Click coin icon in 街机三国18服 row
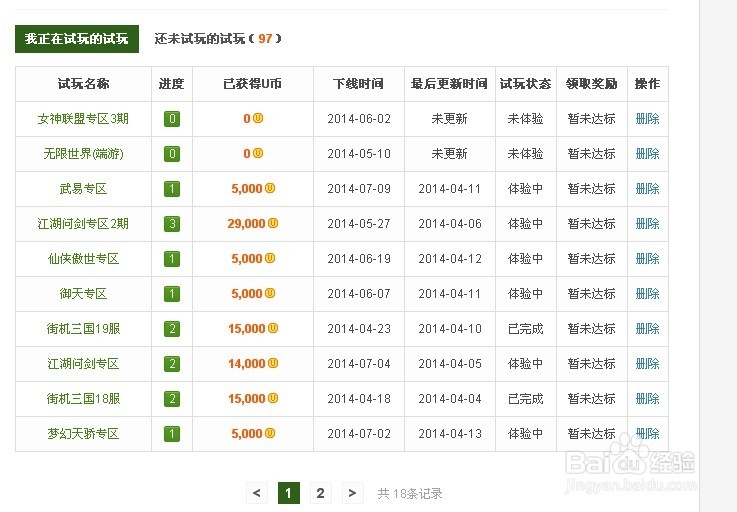The height and width of the screenshot is (512, 737). [273, 398]
